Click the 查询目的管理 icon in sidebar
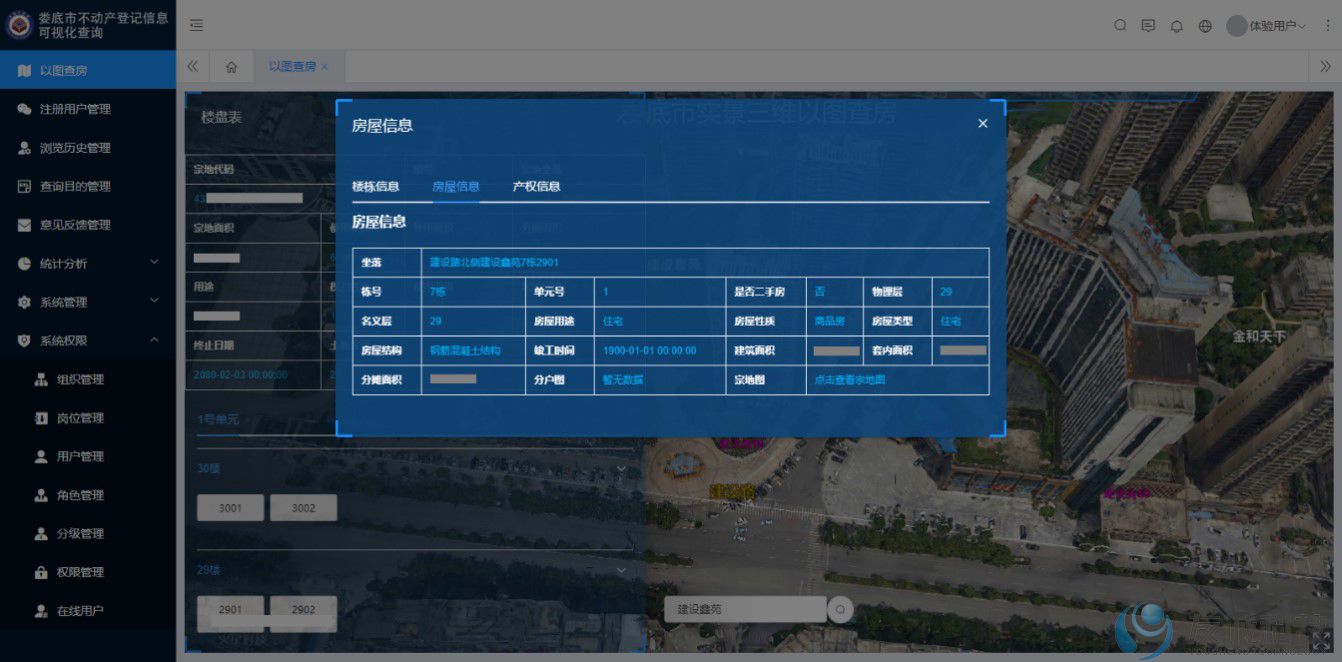The width and height of the screenshot is (1342, 662). tap(24, 186)
